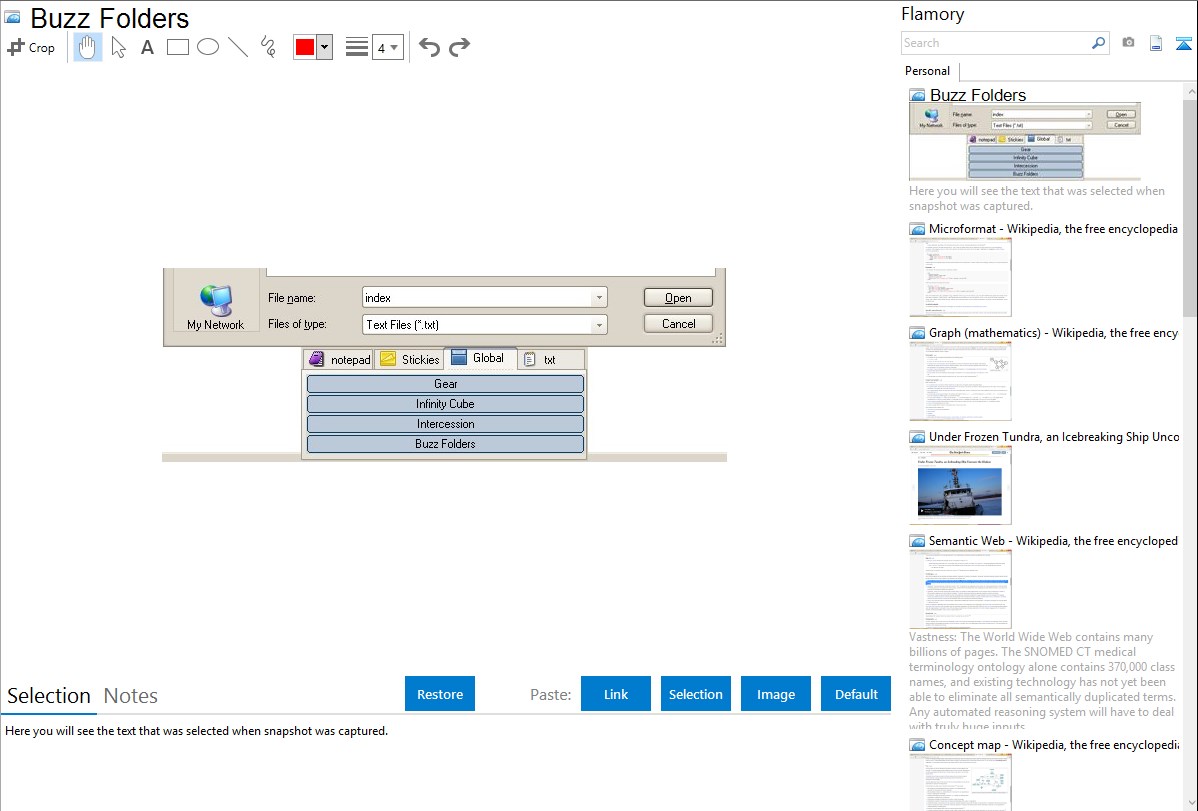Click the Flamory search field
Viewport: 1198px width, 811px height.
996,43
